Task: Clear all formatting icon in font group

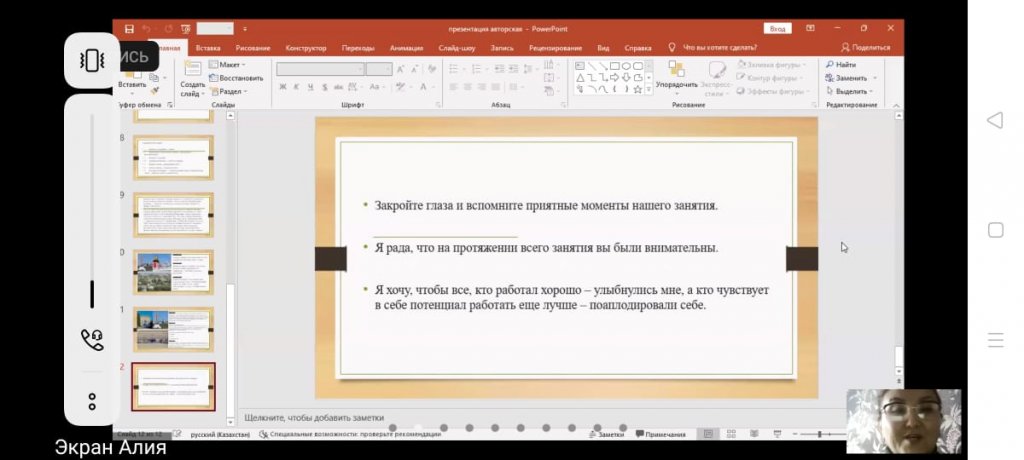Action: [432, 69]
